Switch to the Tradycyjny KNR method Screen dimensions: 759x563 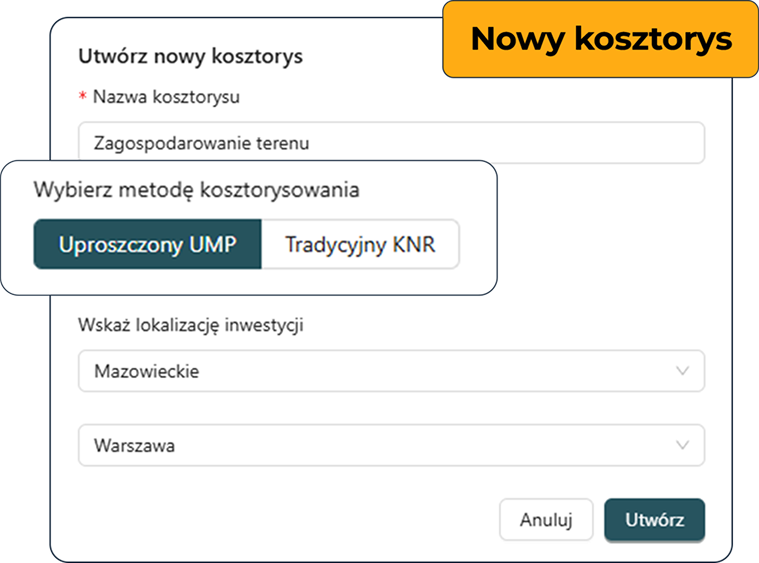coord(360,245)
